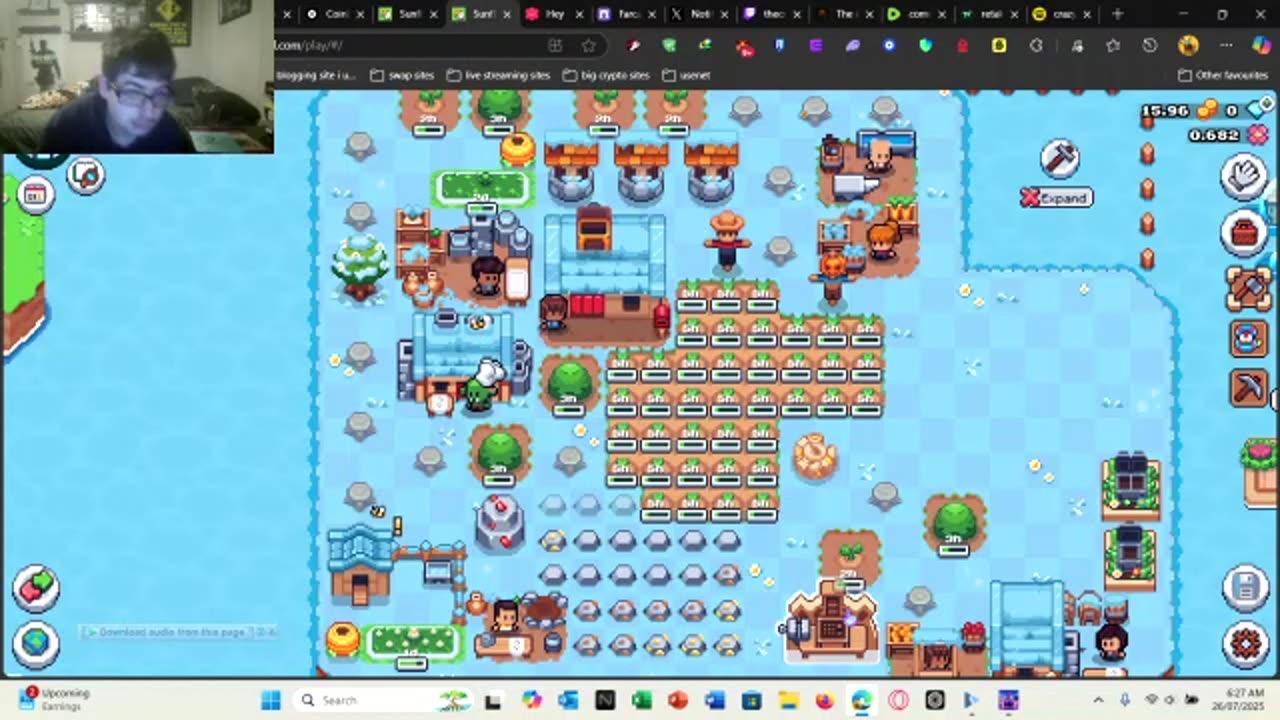Open the live streaming sites bookmark folder

(x=498, y=75)
